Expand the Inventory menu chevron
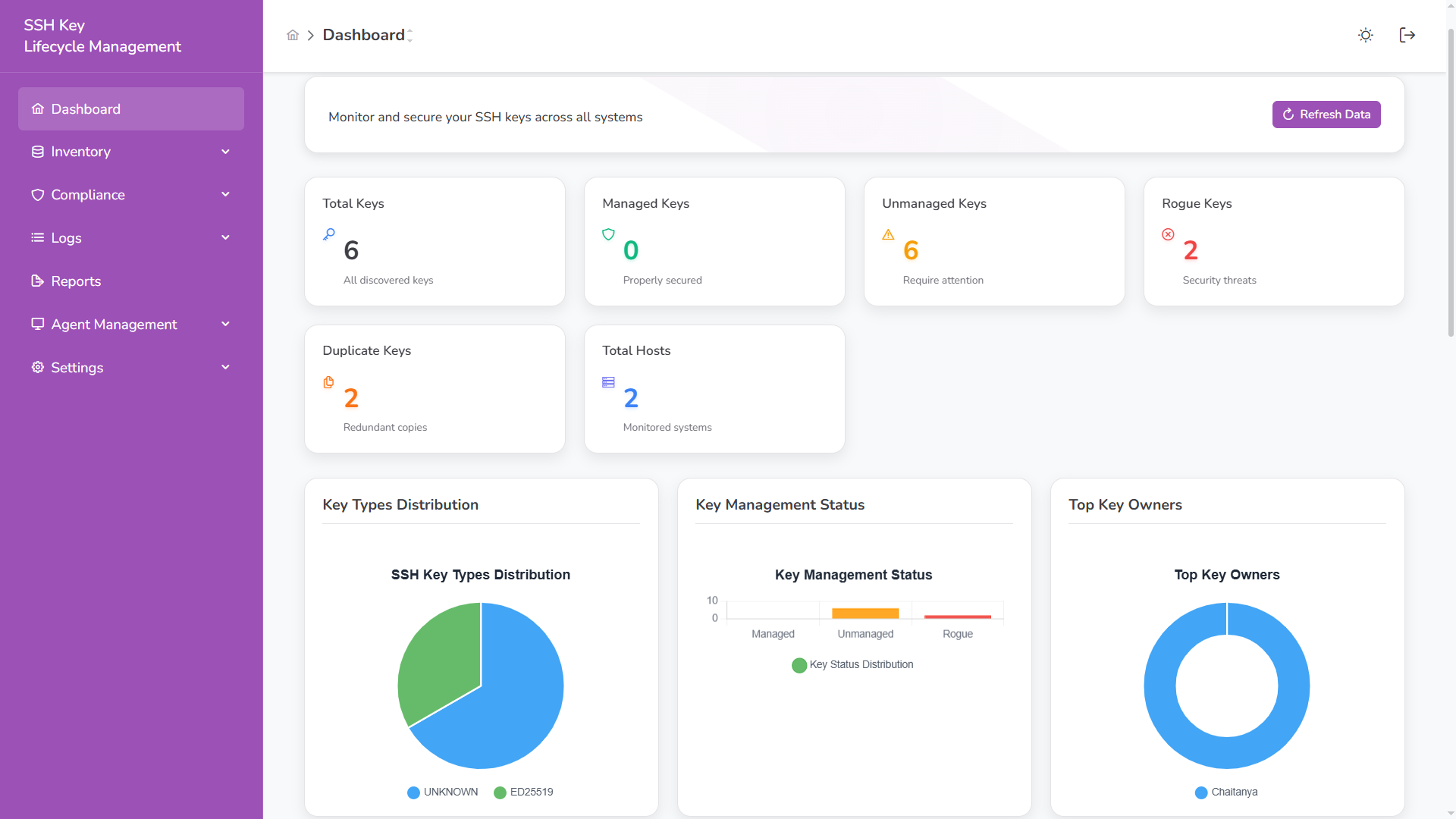Viewport: 1456px width, 819px height. (225, 152)
